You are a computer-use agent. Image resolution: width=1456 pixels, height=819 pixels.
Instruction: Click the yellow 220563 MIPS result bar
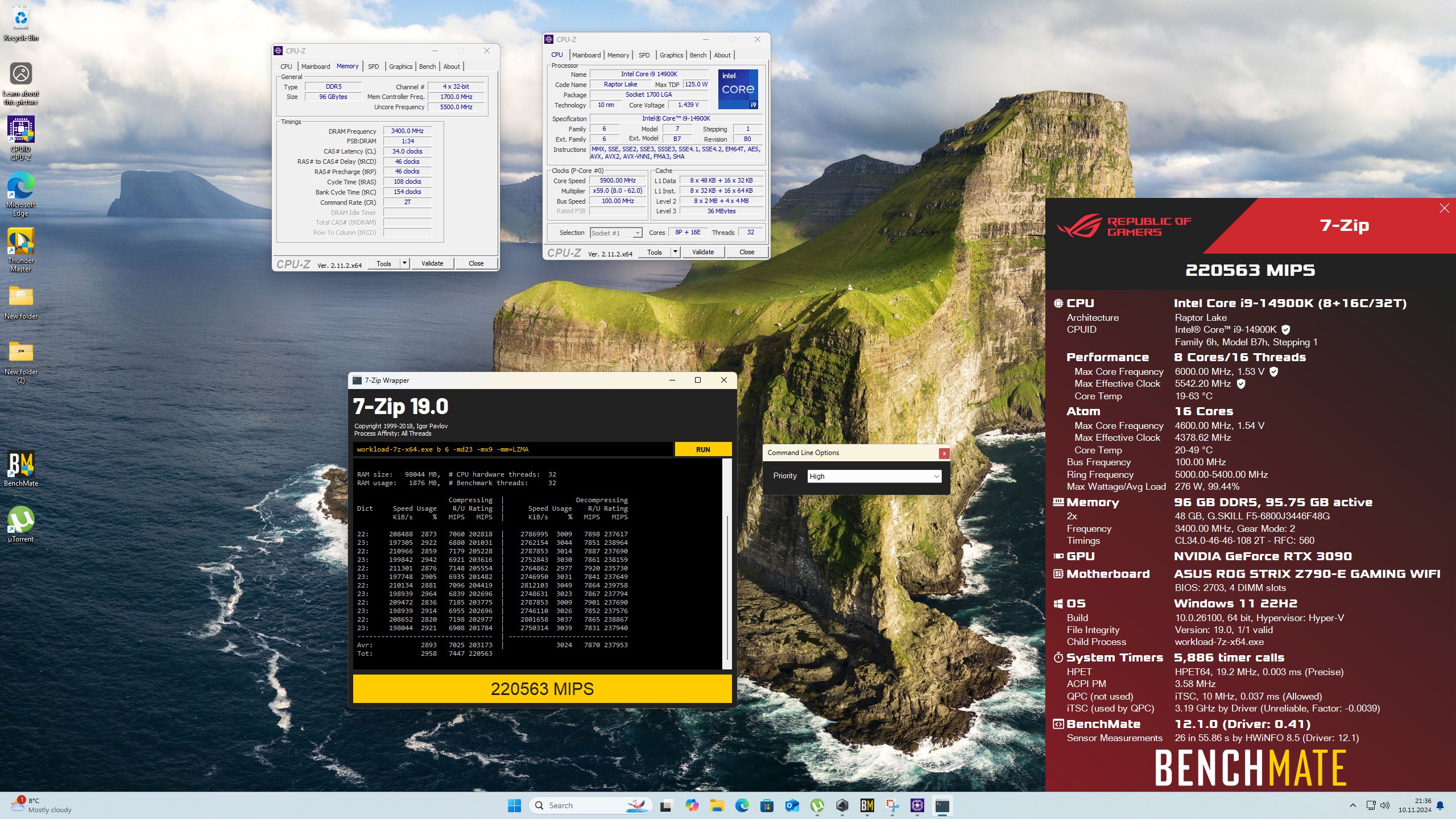(x=542, y=689)
